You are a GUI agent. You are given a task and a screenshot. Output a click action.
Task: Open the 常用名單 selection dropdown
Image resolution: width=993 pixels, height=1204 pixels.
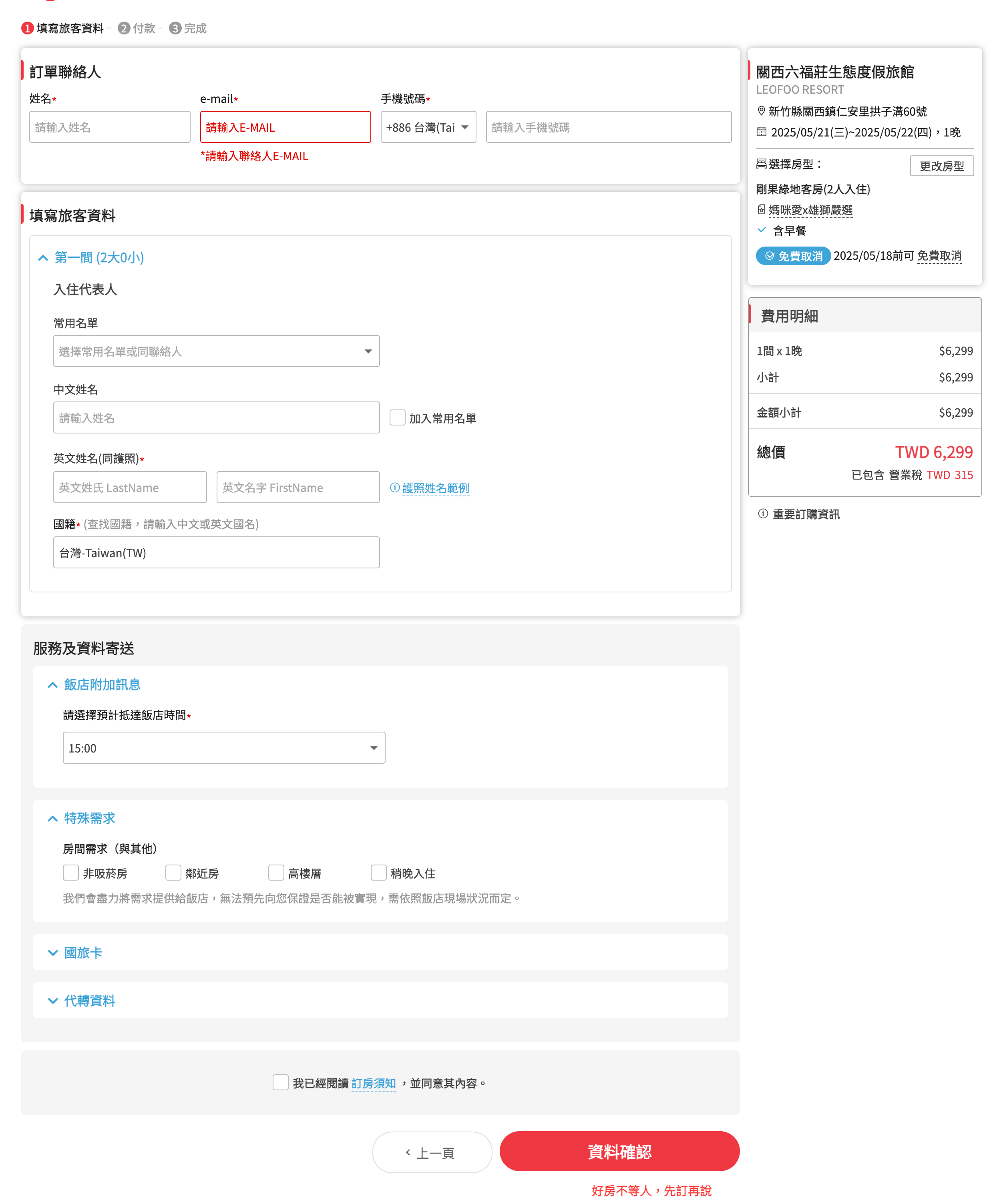click(x=216, y=351)
